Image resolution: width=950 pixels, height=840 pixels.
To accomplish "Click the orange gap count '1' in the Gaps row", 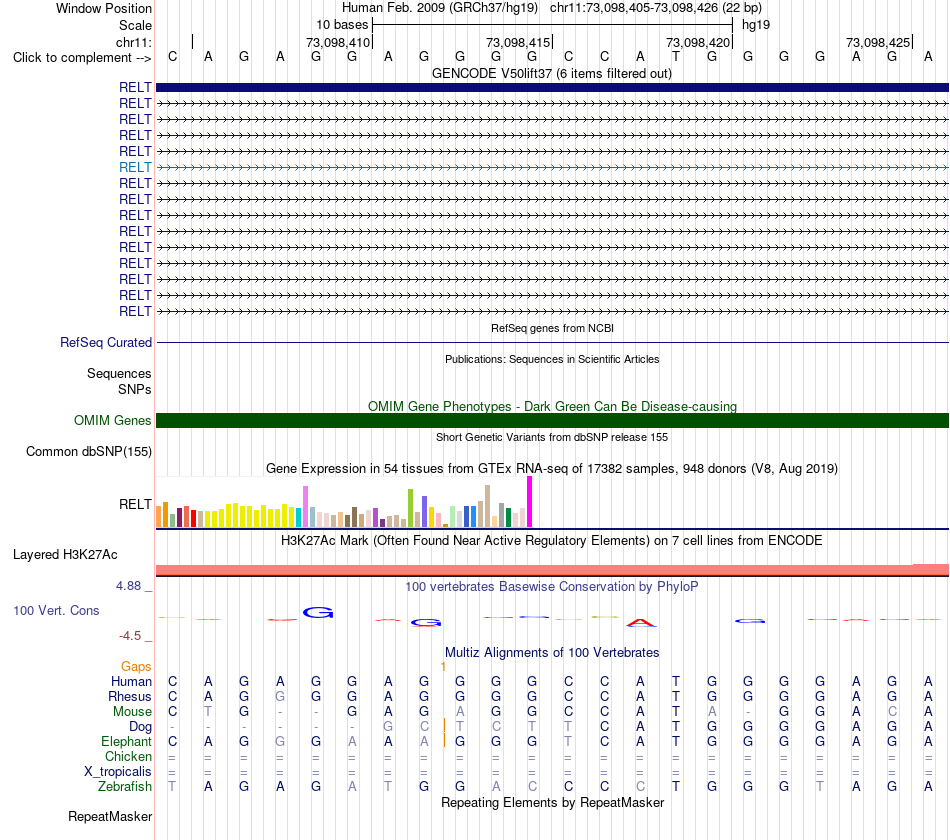I will (443, 667).
